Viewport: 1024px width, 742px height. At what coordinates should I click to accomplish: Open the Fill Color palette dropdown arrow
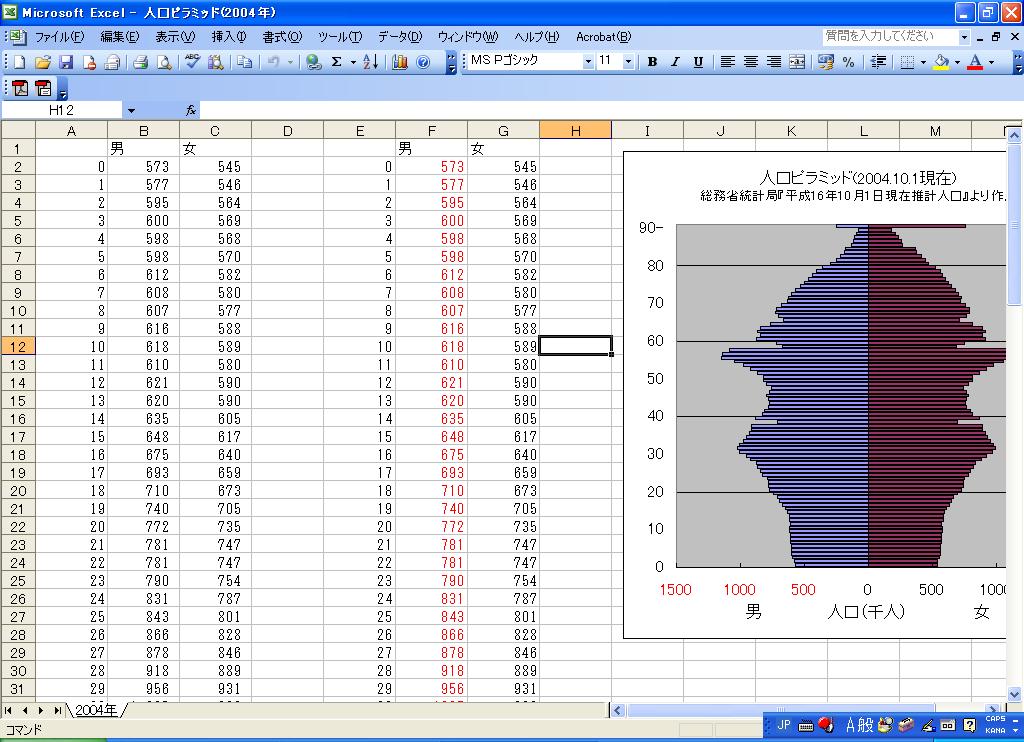957,62
